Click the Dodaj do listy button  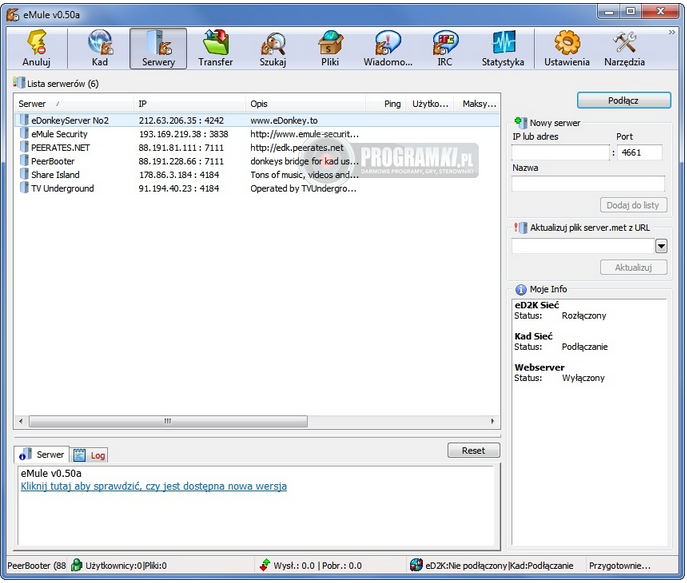pos(633,205)
